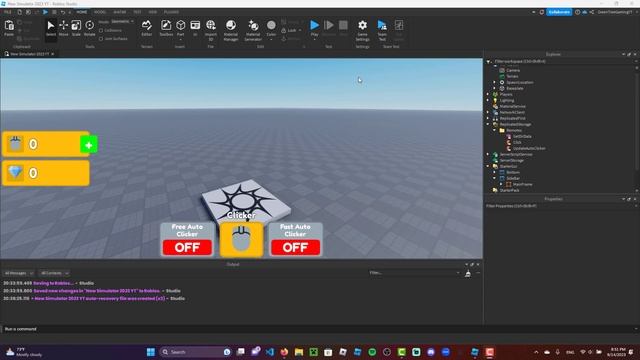Start the game with Play button

[x=314, y=28]
